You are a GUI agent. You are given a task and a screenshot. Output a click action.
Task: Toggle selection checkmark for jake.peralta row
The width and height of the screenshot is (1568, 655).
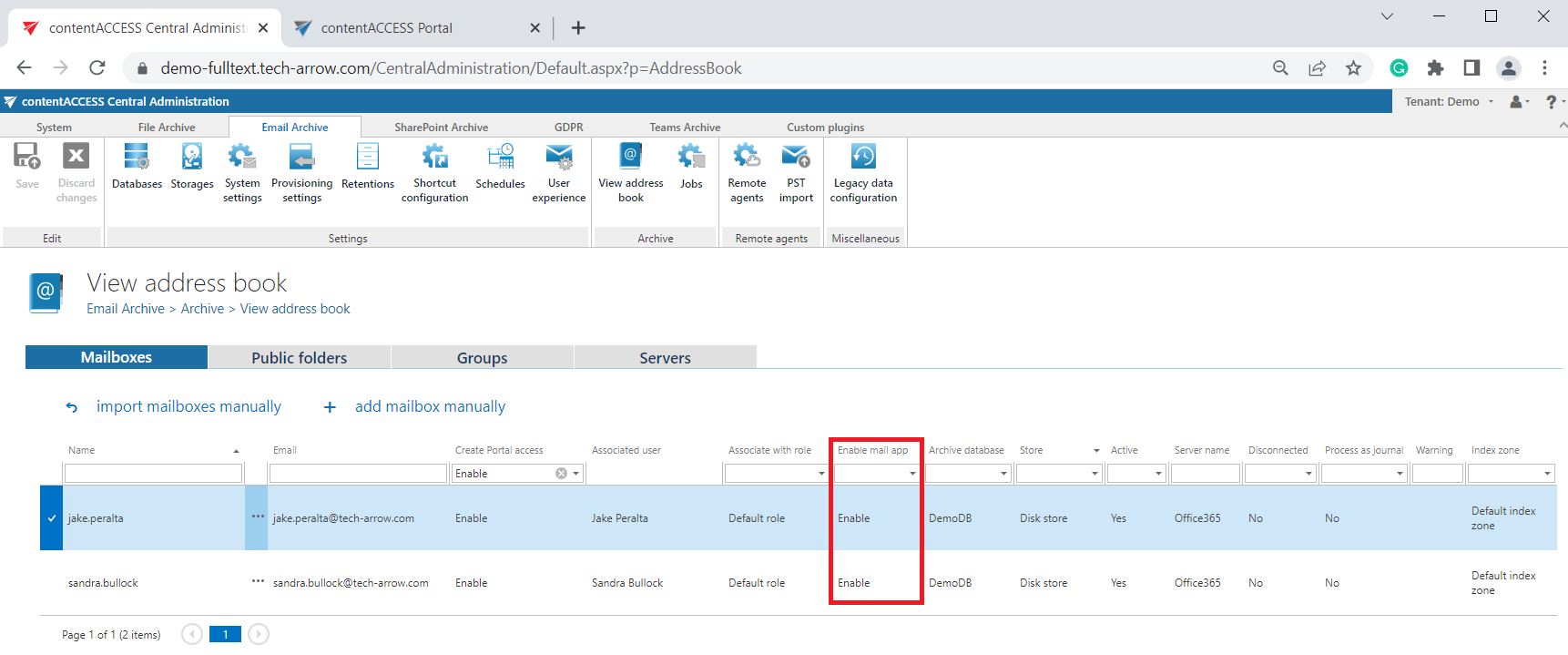point(52,518)
